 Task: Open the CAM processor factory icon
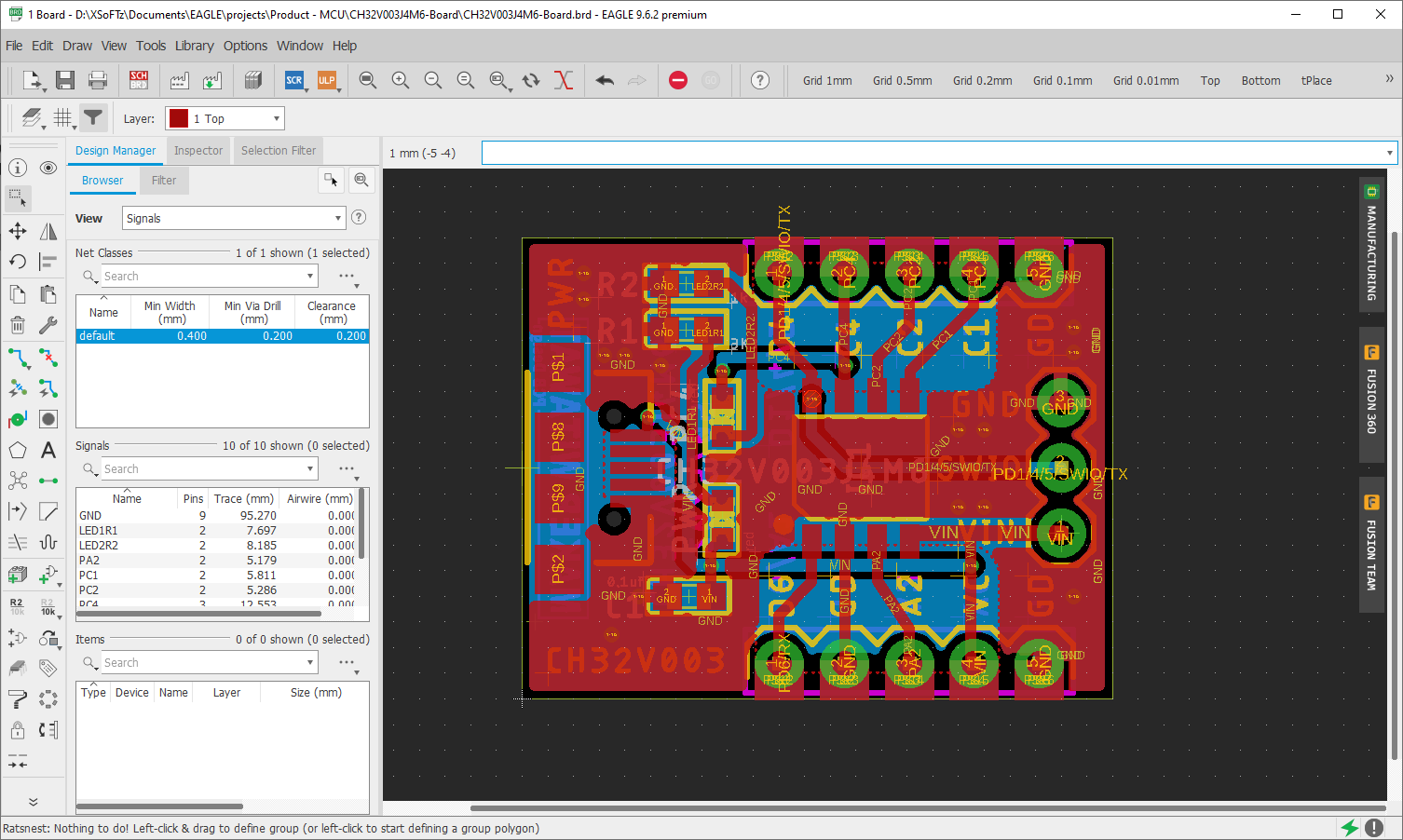pos(180,80)
